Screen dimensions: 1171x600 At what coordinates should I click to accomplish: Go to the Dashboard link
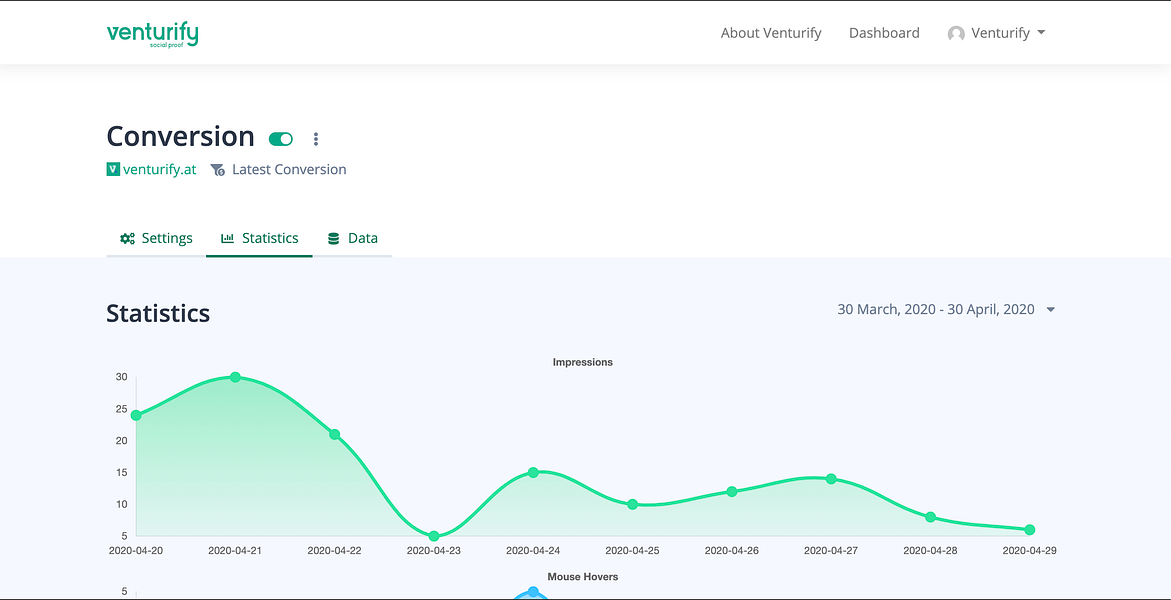(884, 33)
